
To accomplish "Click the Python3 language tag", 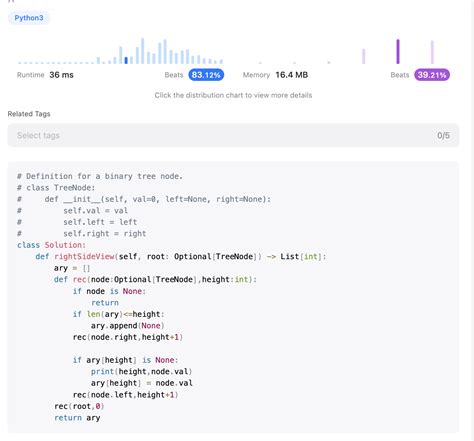I will coord(29,18).
